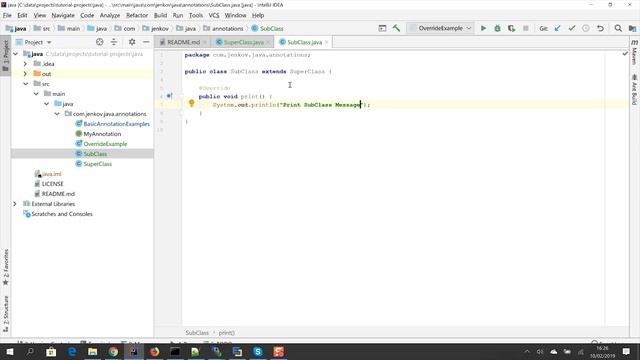Open the File menu

(x=7, y=16)
